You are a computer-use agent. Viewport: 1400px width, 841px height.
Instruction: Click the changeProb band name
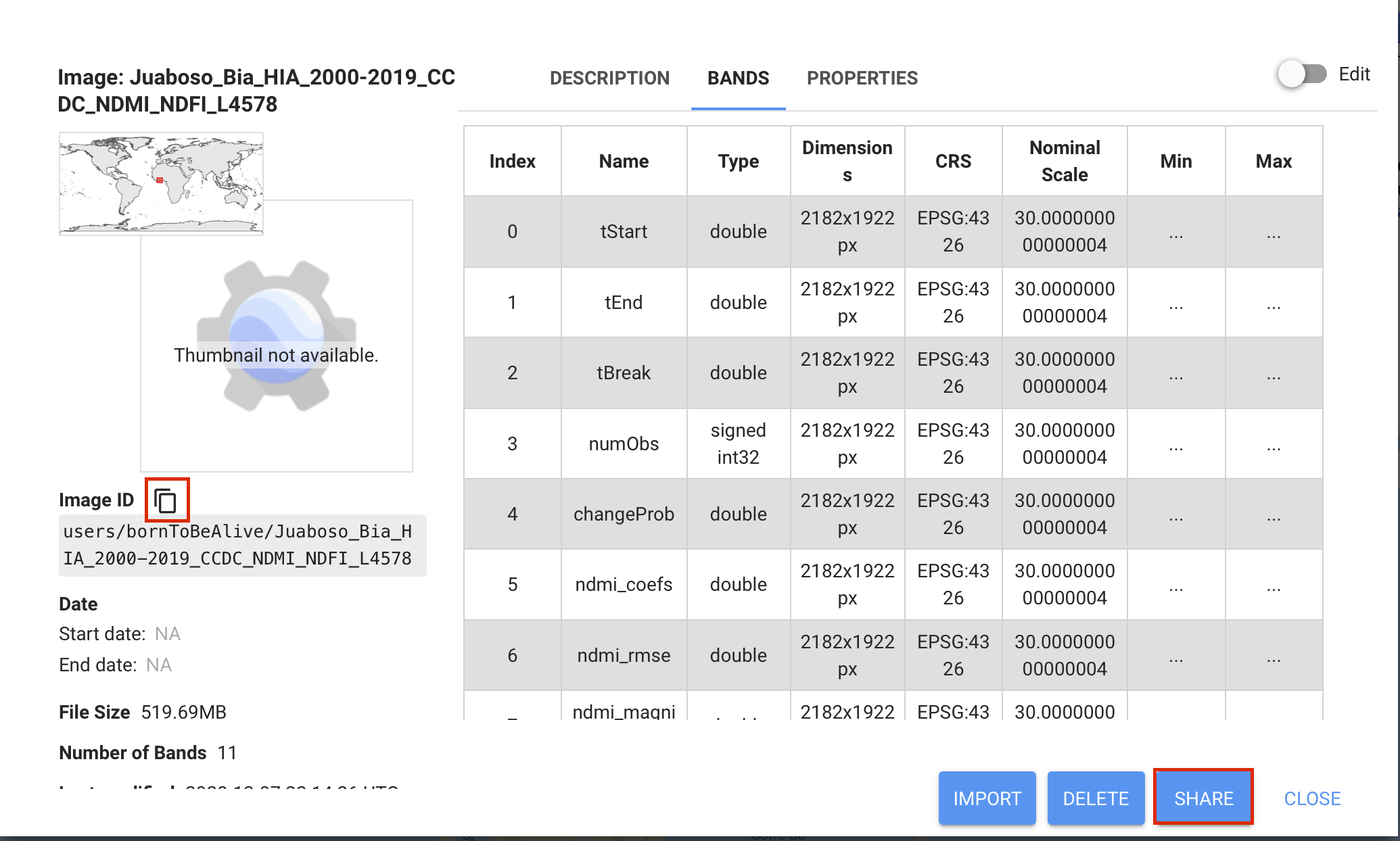coord(623,514)
